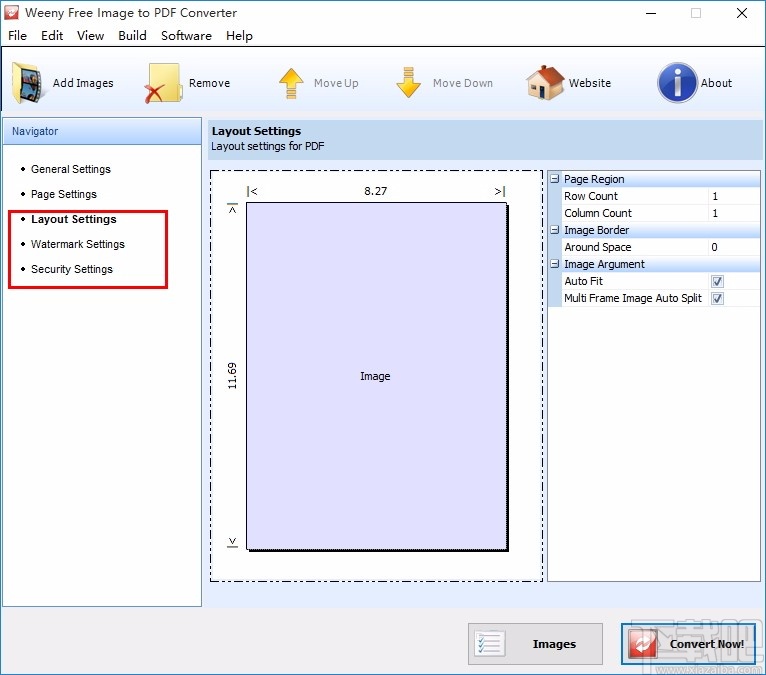Click the Convert Now! button
The width and height of the screenshot is (766, 675).
[x=688, y=644]
